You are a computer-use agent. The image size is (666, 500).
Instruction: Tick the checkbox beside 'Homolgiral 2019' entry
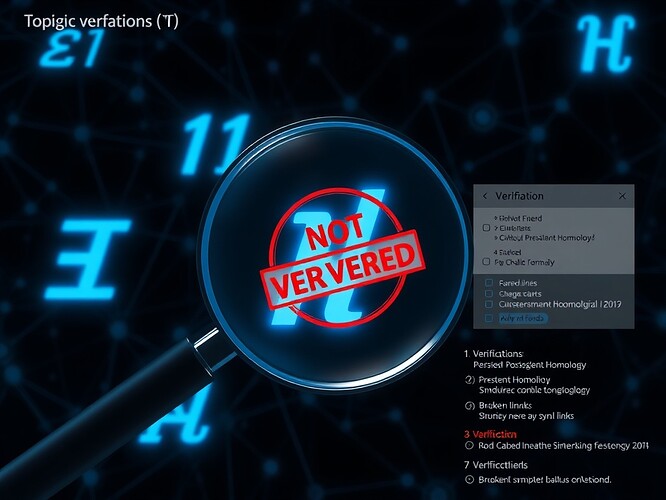point(487,305)
